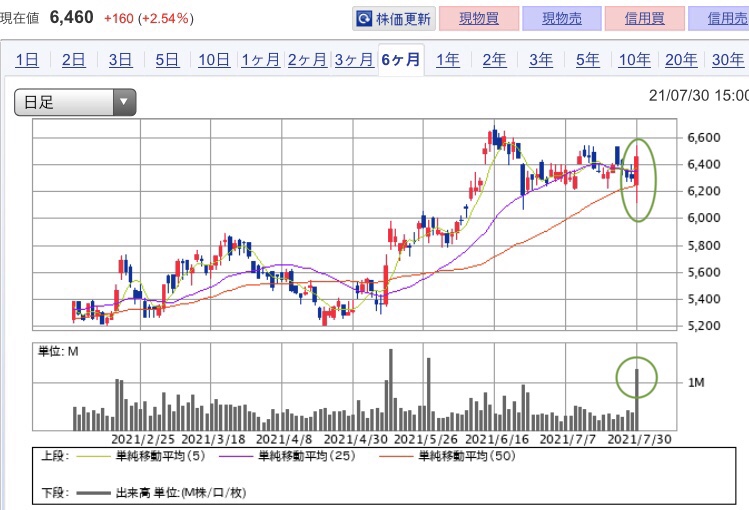Click the 6,460 current price value
Image resolution: width=749 pixels, height=510 pixels.
pyautogui.click(x=72, y=18)
